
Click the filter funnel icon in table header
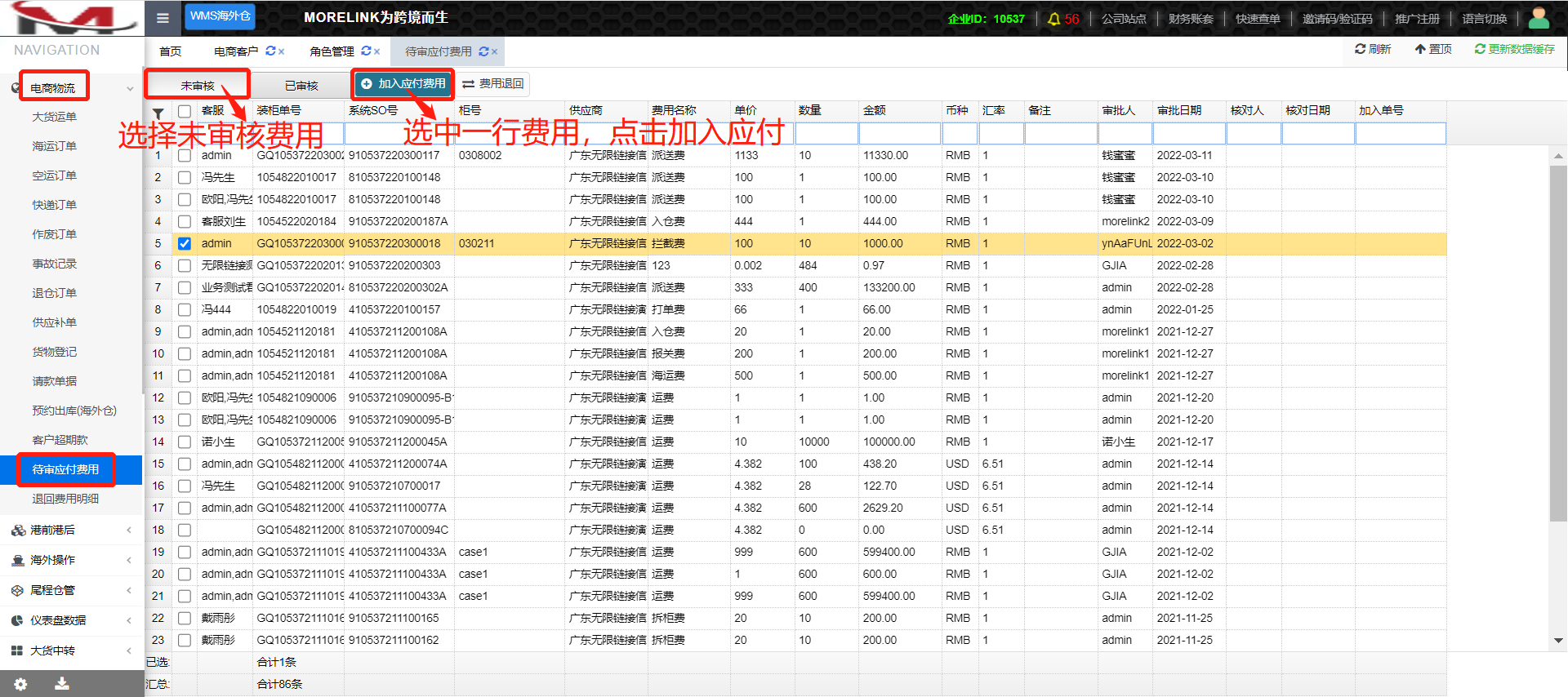[x=158, y=112]
